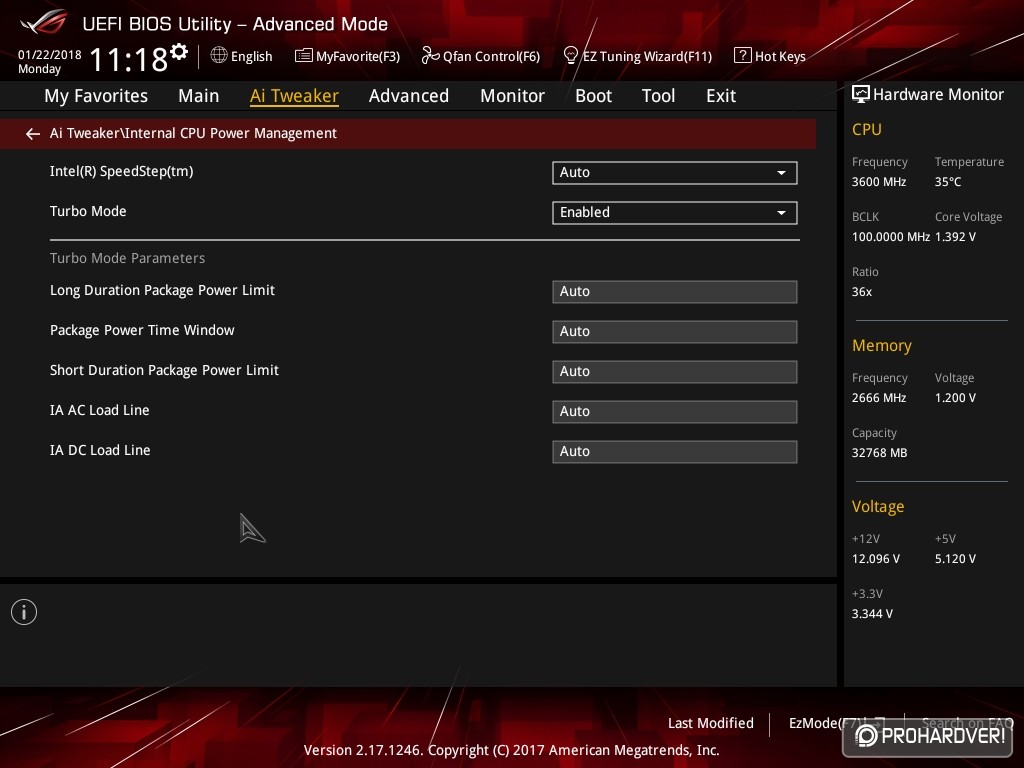Click the 01/22/2018 date text
This screenshot has height=768, width=1024.
click(x=50, y=55)
